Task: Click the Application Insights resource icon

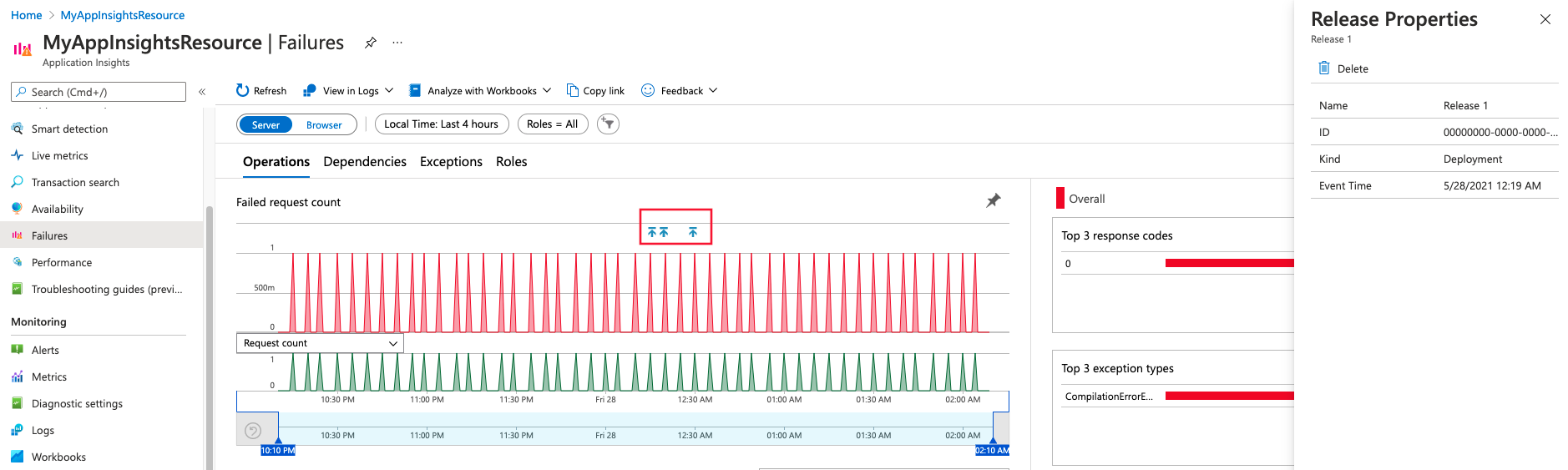Action: click(23, 48)
